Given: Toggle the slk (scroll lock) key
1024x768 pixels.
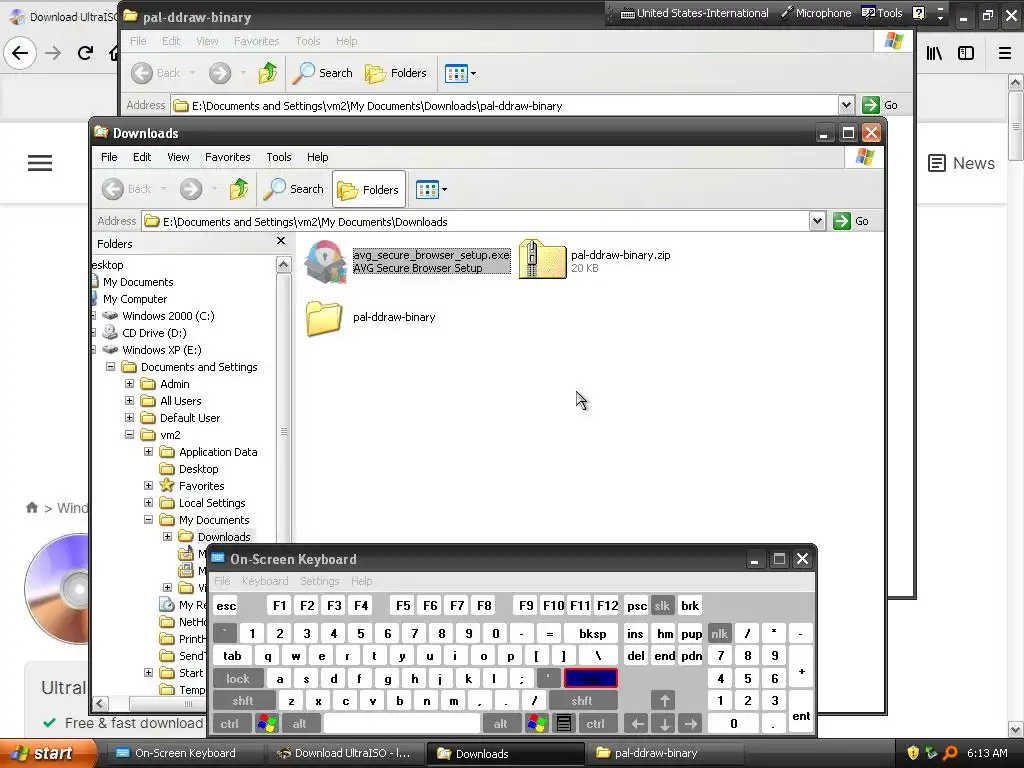Looking at the screenshot, I should [662, 606].
